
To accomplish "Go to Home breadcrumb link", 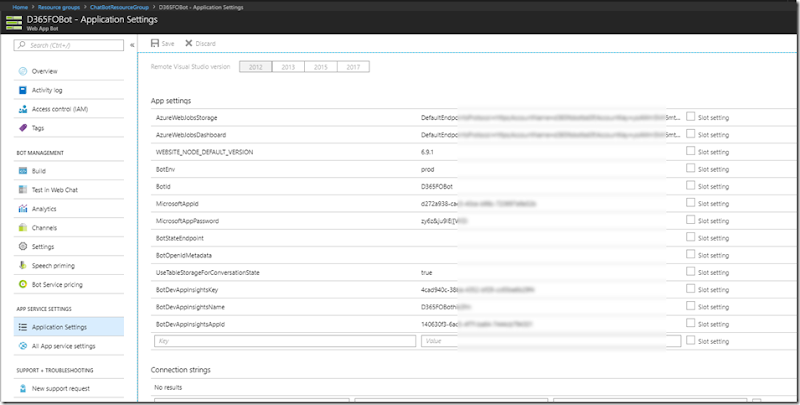I will click(20, 7).
